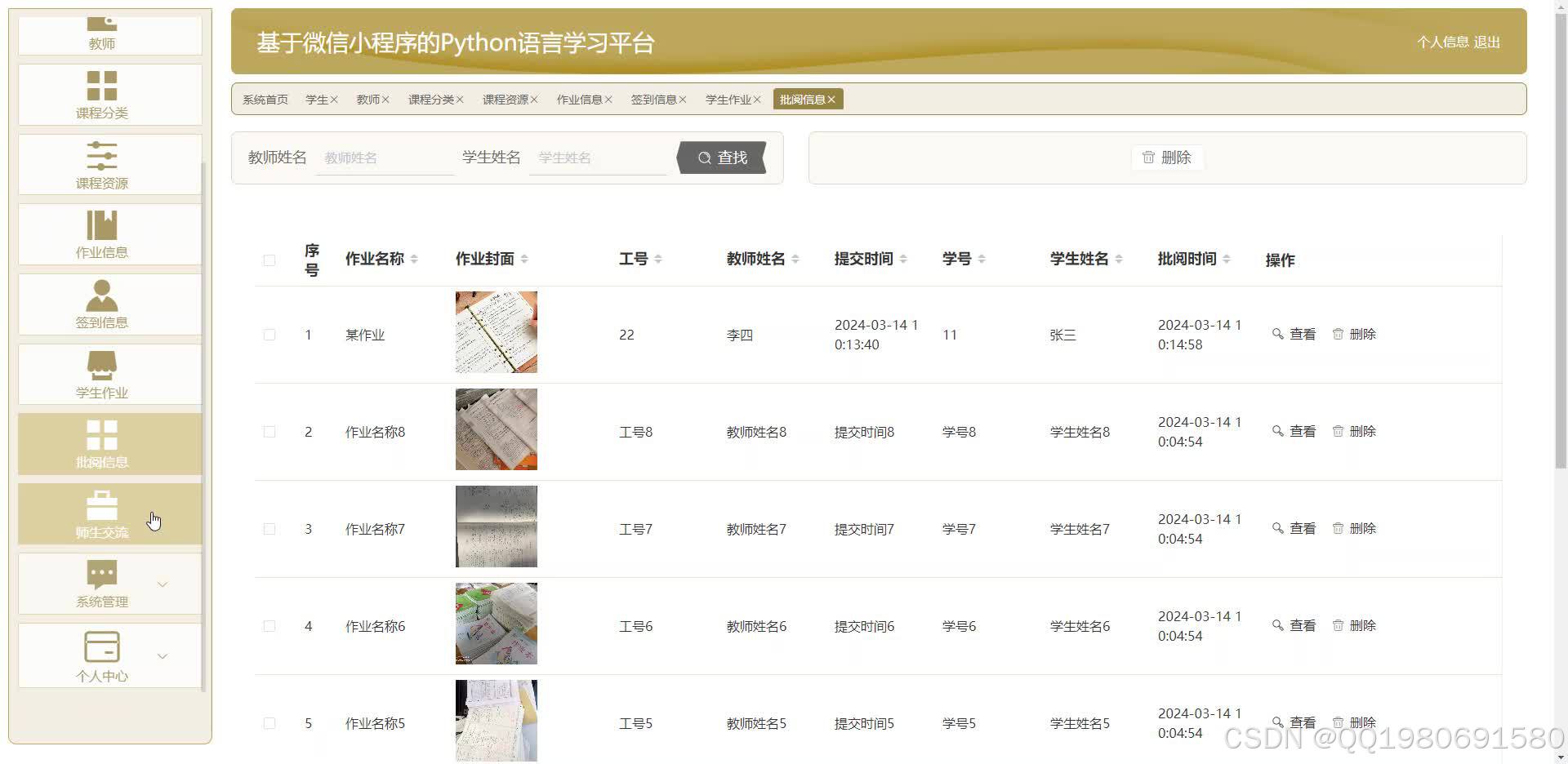This screenshot has width=1568, height=764.
Task: Check the select-all checkbox in table header
Action: coord(269,260)
